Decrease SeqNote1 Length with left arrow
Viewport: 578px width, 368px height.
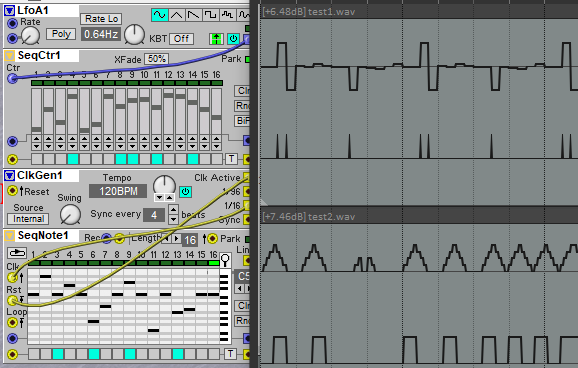click(x=167, y=239)
